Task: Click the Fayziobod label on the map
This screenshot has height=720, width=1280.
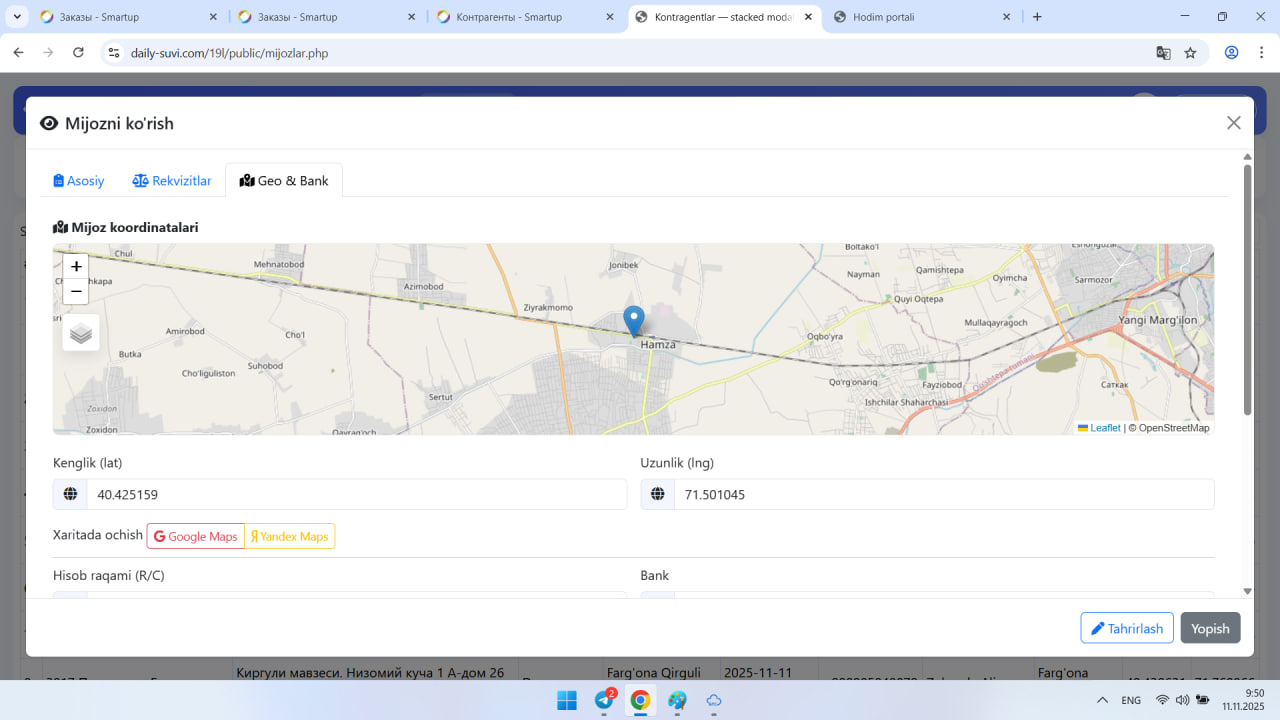Action: 942,384
